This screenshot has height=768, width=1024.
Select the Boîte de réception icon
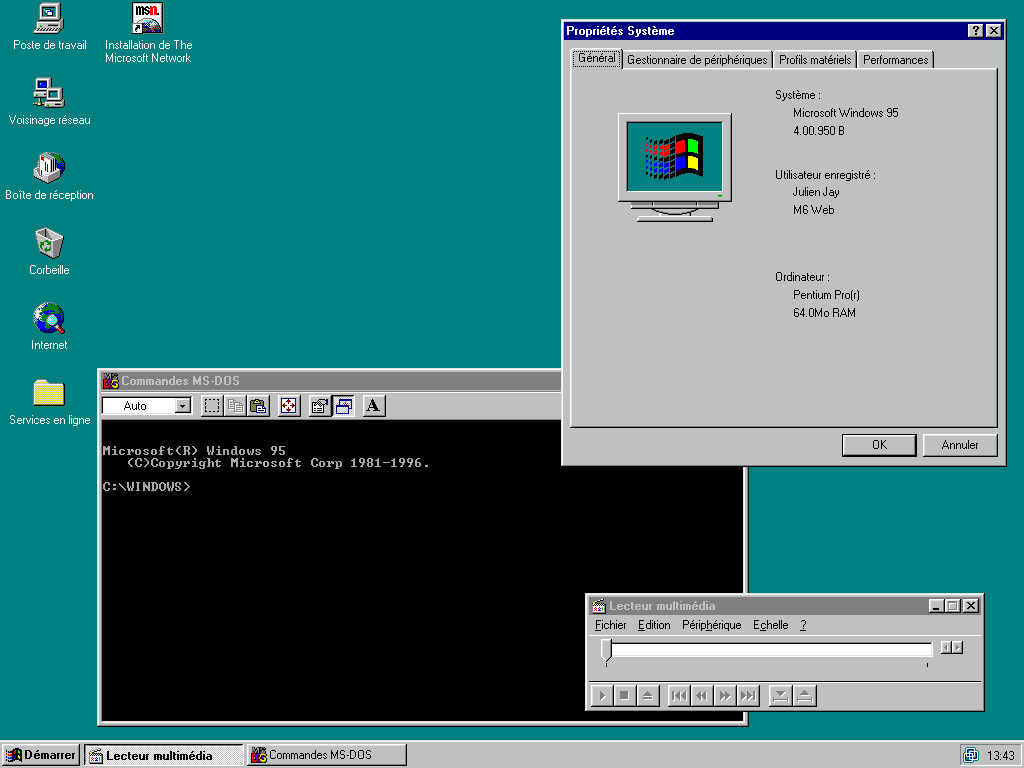(x=49, y=176)
